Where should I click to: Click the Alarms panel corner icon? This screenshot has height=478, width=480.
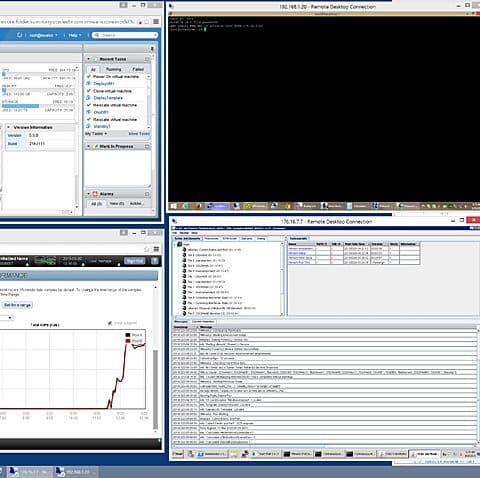pos(147,194)
